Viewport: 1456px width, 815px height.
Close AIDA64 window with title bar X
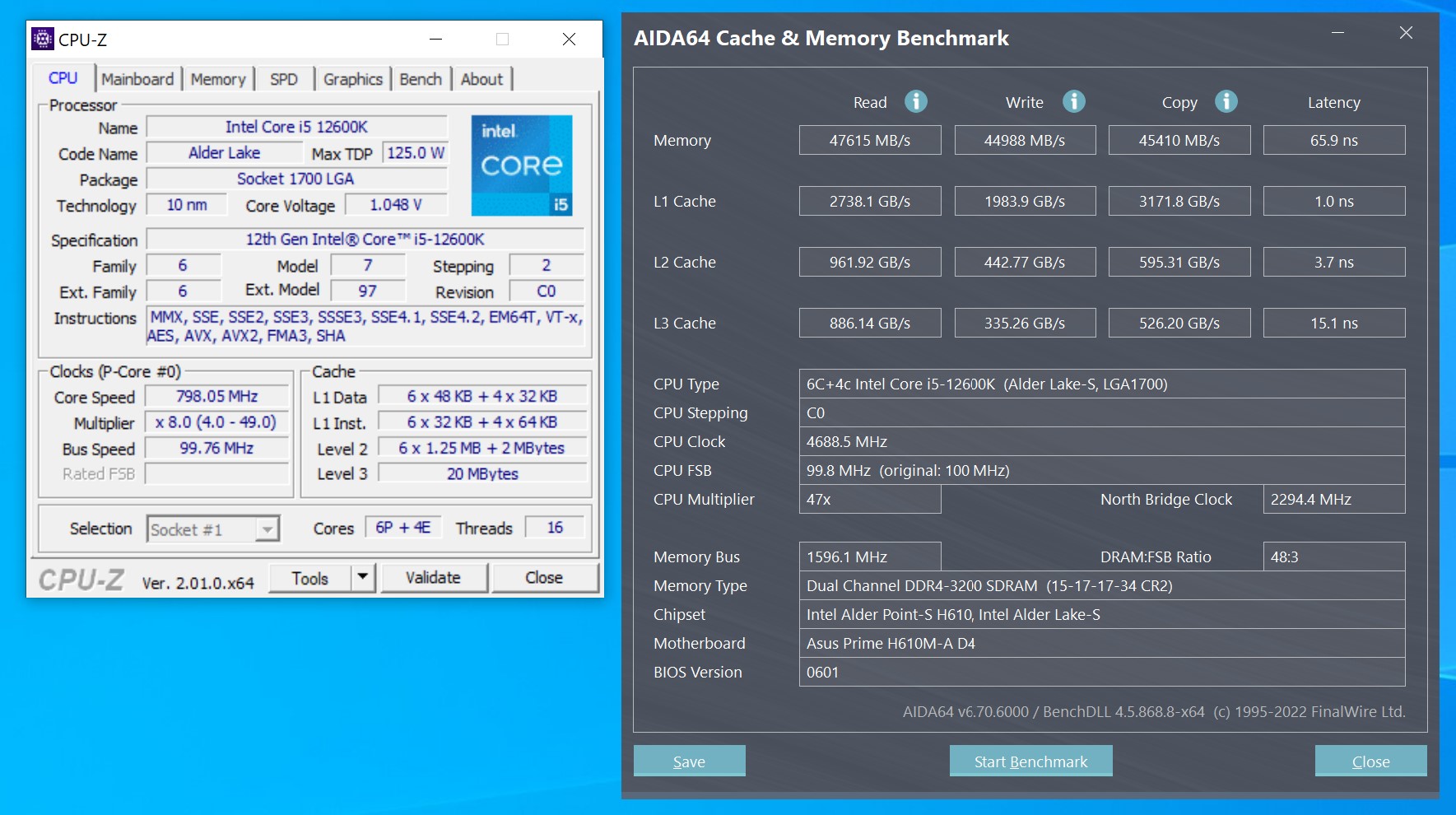coord(1406,33)
